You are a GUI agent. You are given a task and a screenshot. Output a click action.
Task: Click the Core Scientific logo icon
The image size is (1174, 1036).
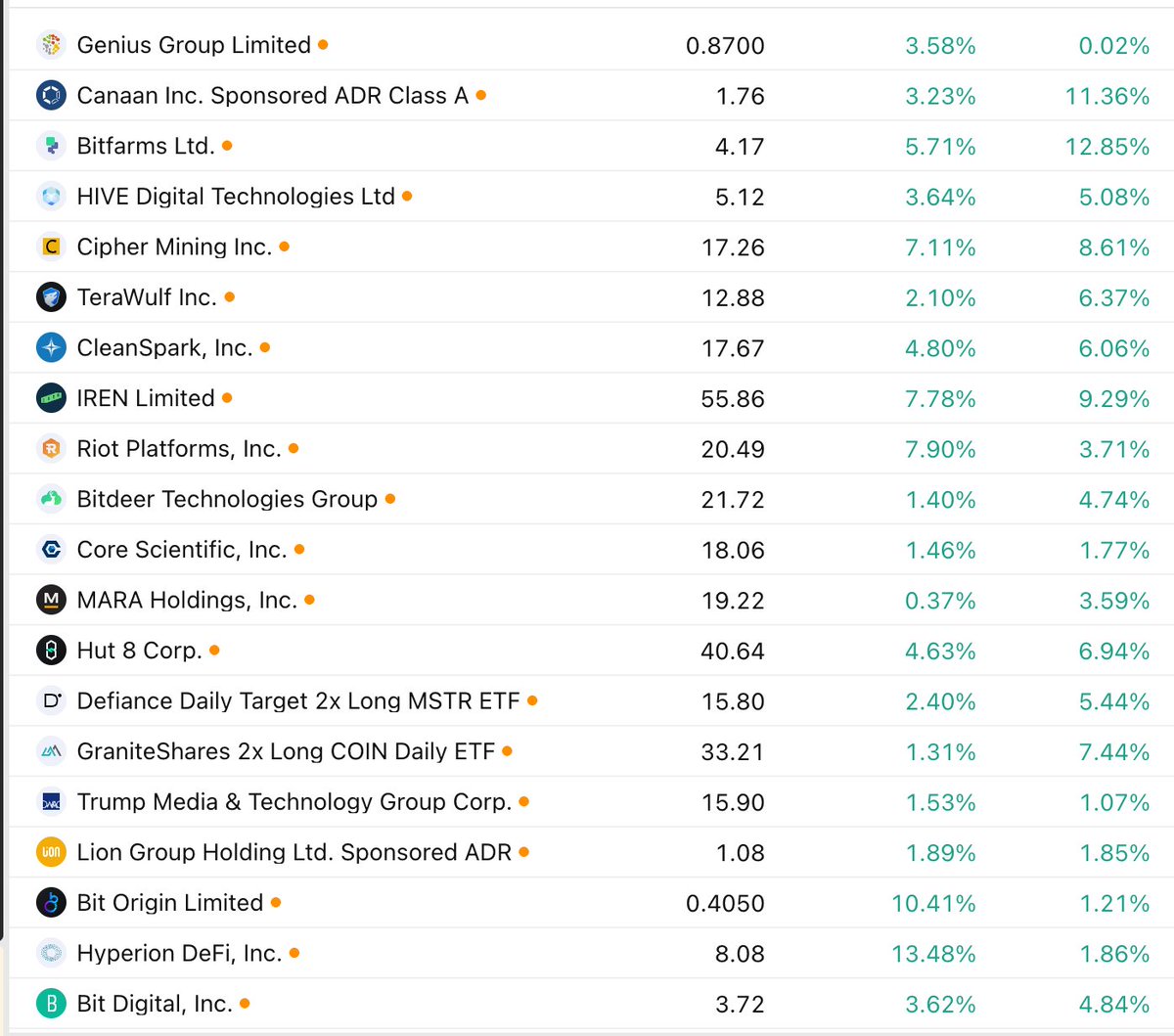pos(51,550)
